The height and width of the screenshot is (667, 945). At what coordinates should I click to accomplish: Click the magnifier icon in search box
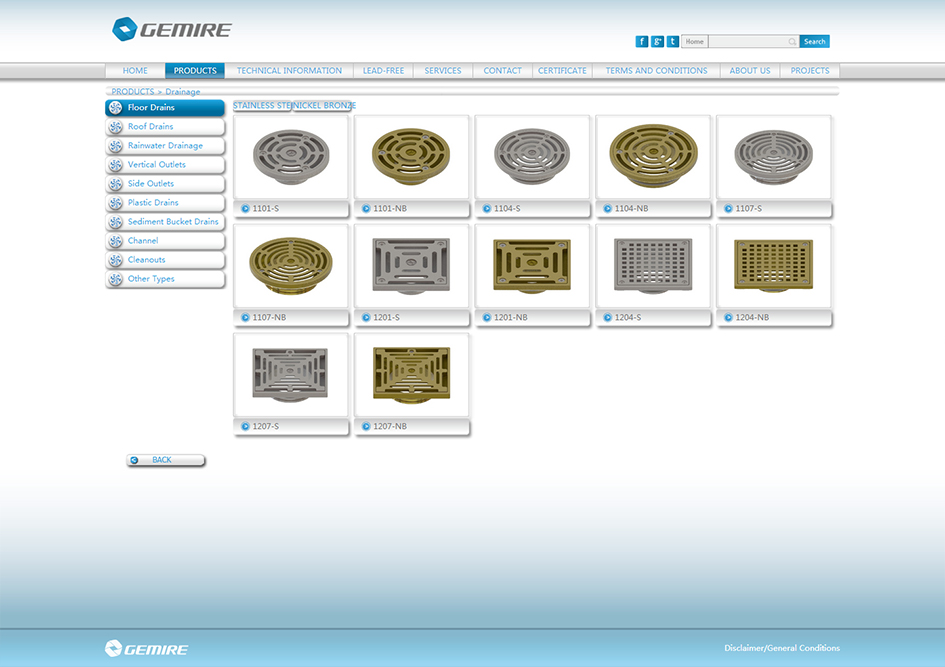pos(792,42)
